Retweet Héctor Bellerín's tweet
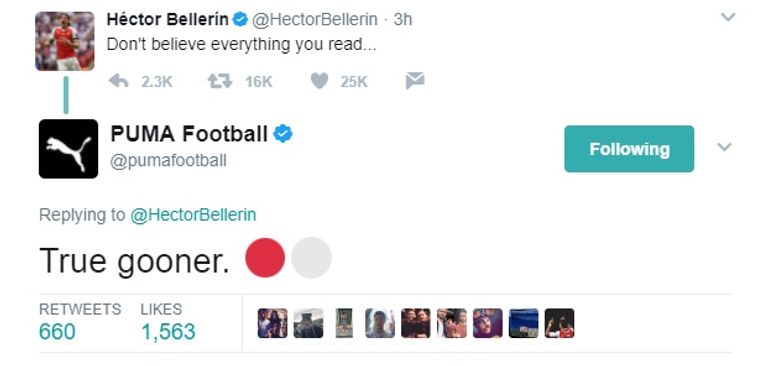Image resolution: width=768 pixels, height=366 pixels. pyautogui.click(x=220, y=81)
